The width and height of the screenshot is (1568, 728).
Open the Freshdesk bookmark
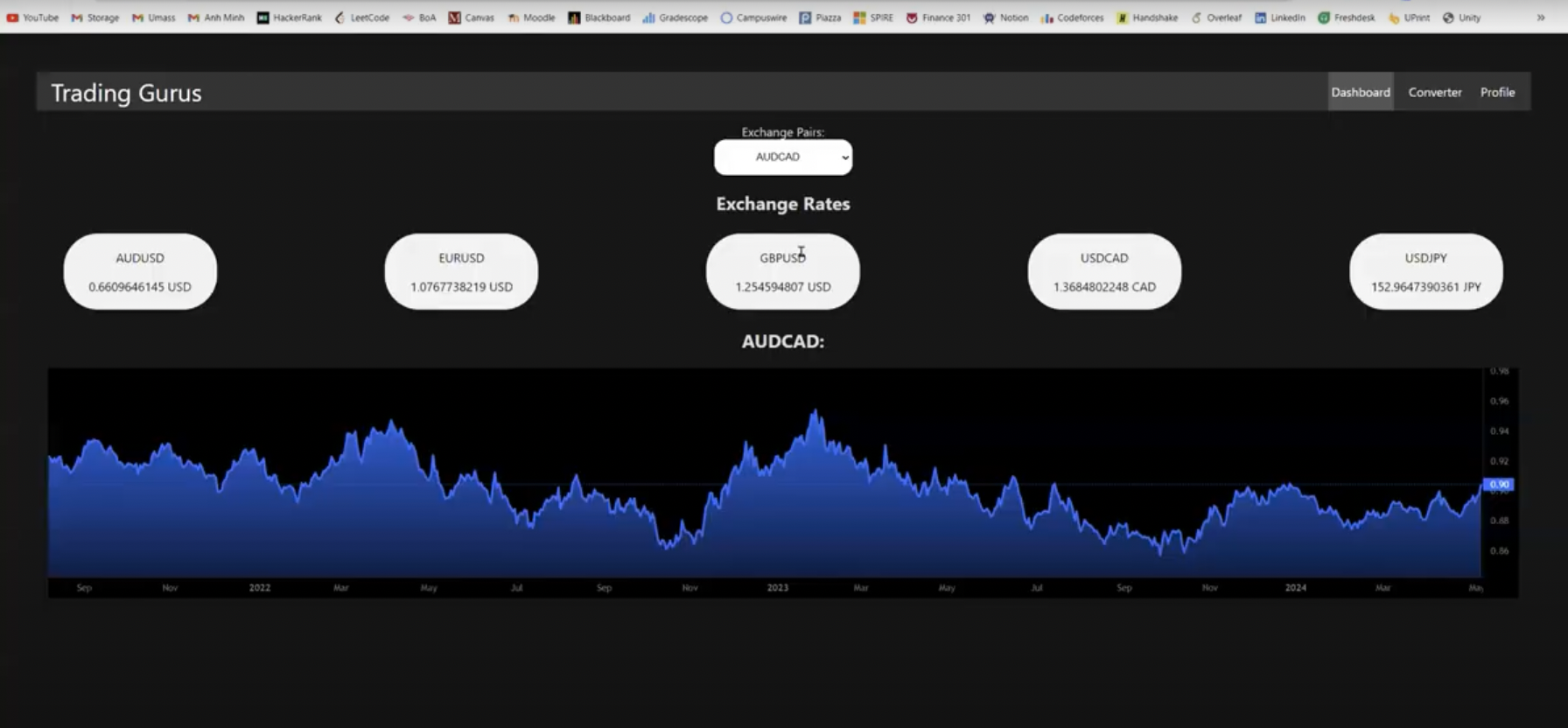click(x=1347, y=17)
